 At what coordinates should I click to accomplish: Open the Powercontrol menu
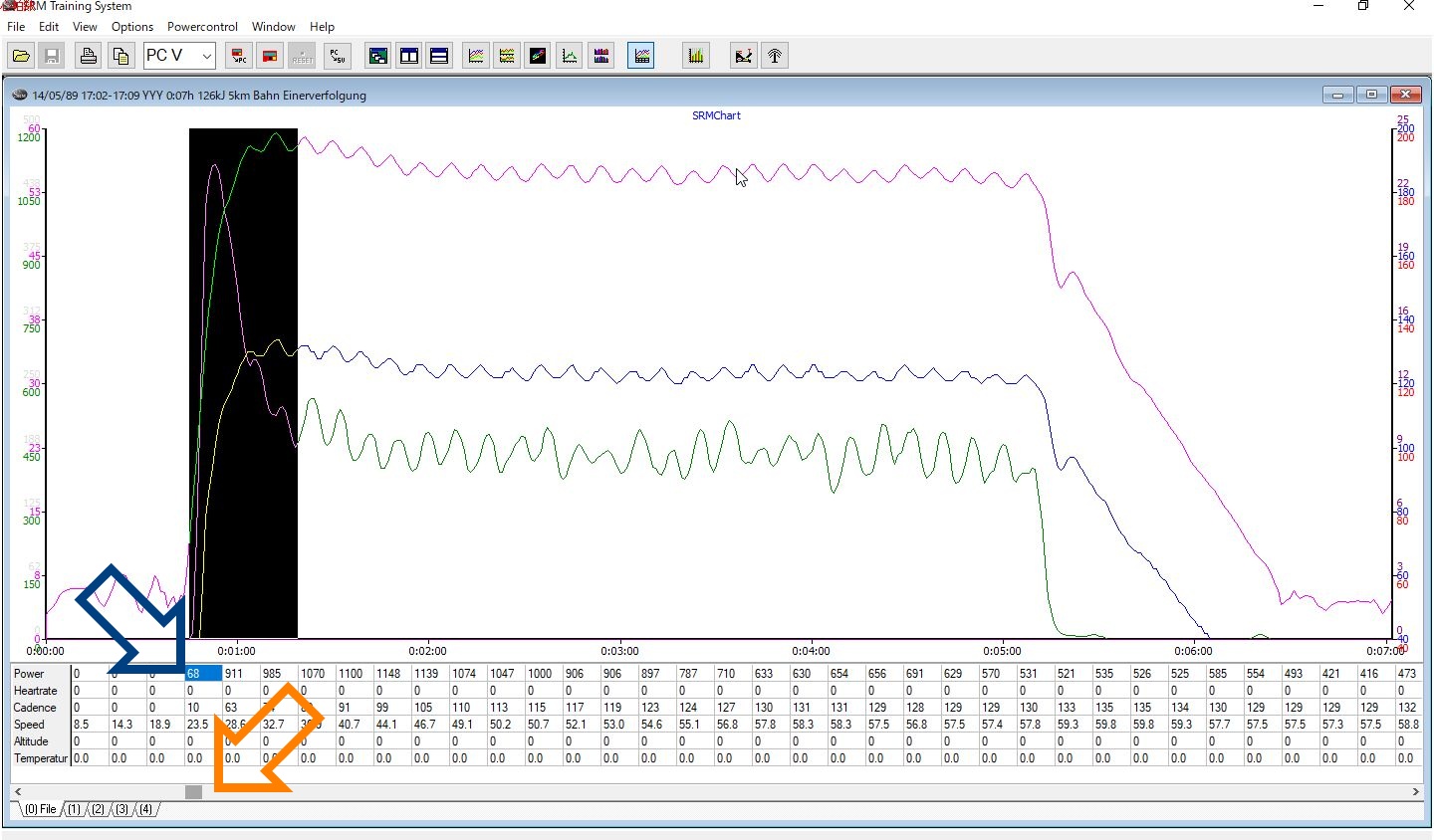pos(202,27)
